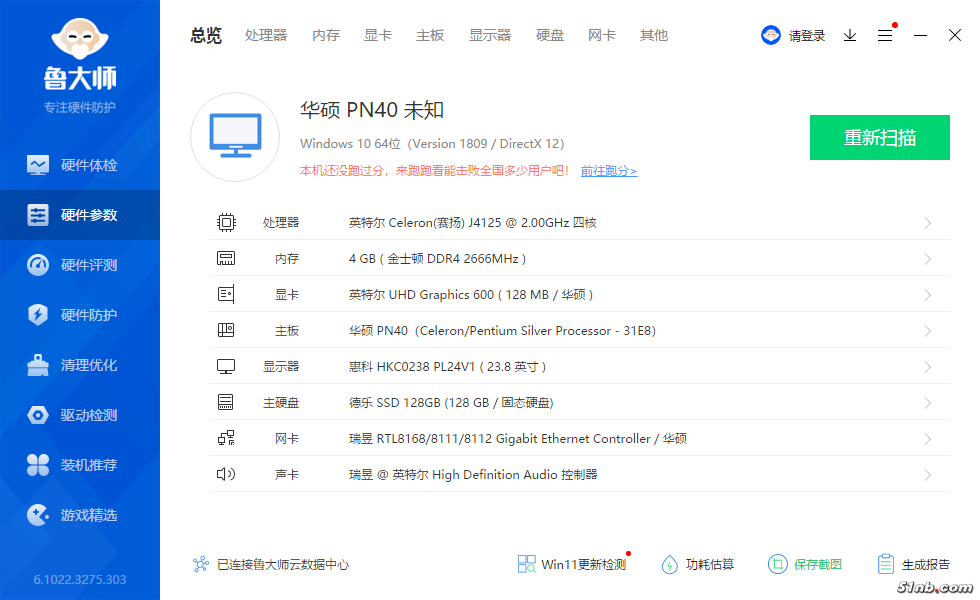Click the 装机推荐 clover icon

(38, 465)
